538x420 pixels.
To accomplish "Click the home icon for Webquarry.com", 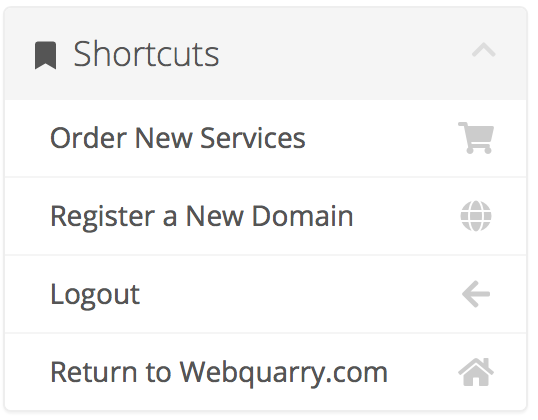I will coord(476,372).
